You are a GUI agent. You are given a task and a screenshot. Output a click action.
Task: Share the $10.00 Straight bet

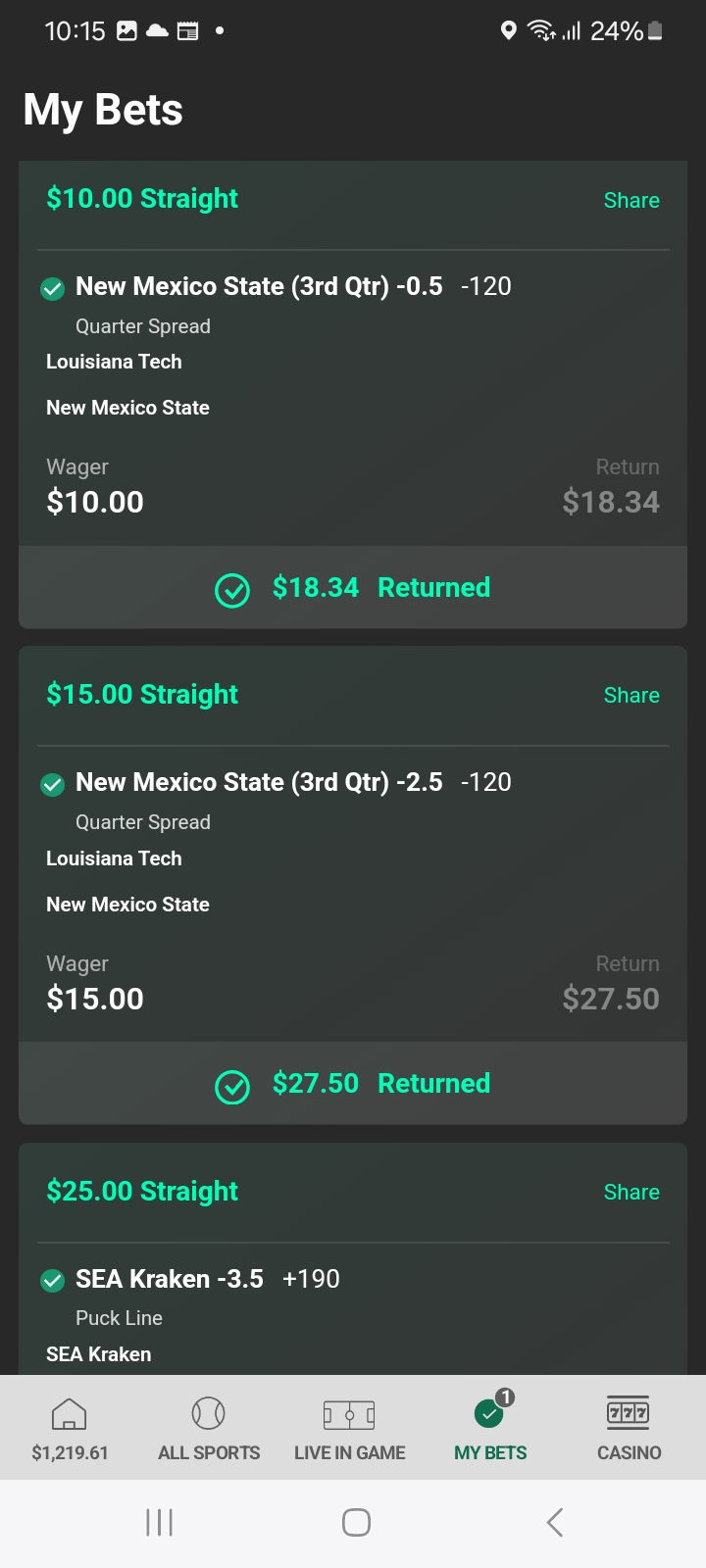pyautogui.click(x=631, y=200)
